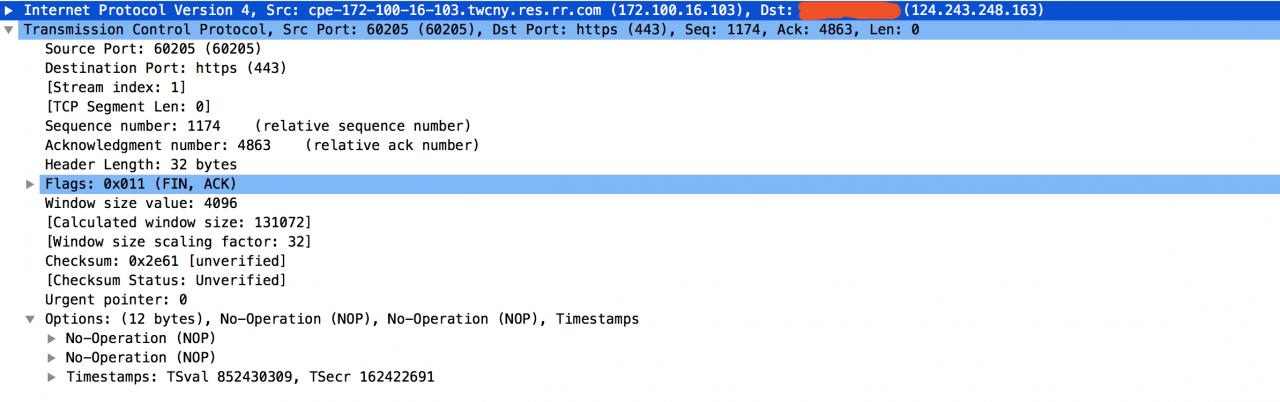Viewport: 1280px width, 402px height.
Task: Expand the Internet Protocol Version 4 row
Action: [x=9, y=10]
